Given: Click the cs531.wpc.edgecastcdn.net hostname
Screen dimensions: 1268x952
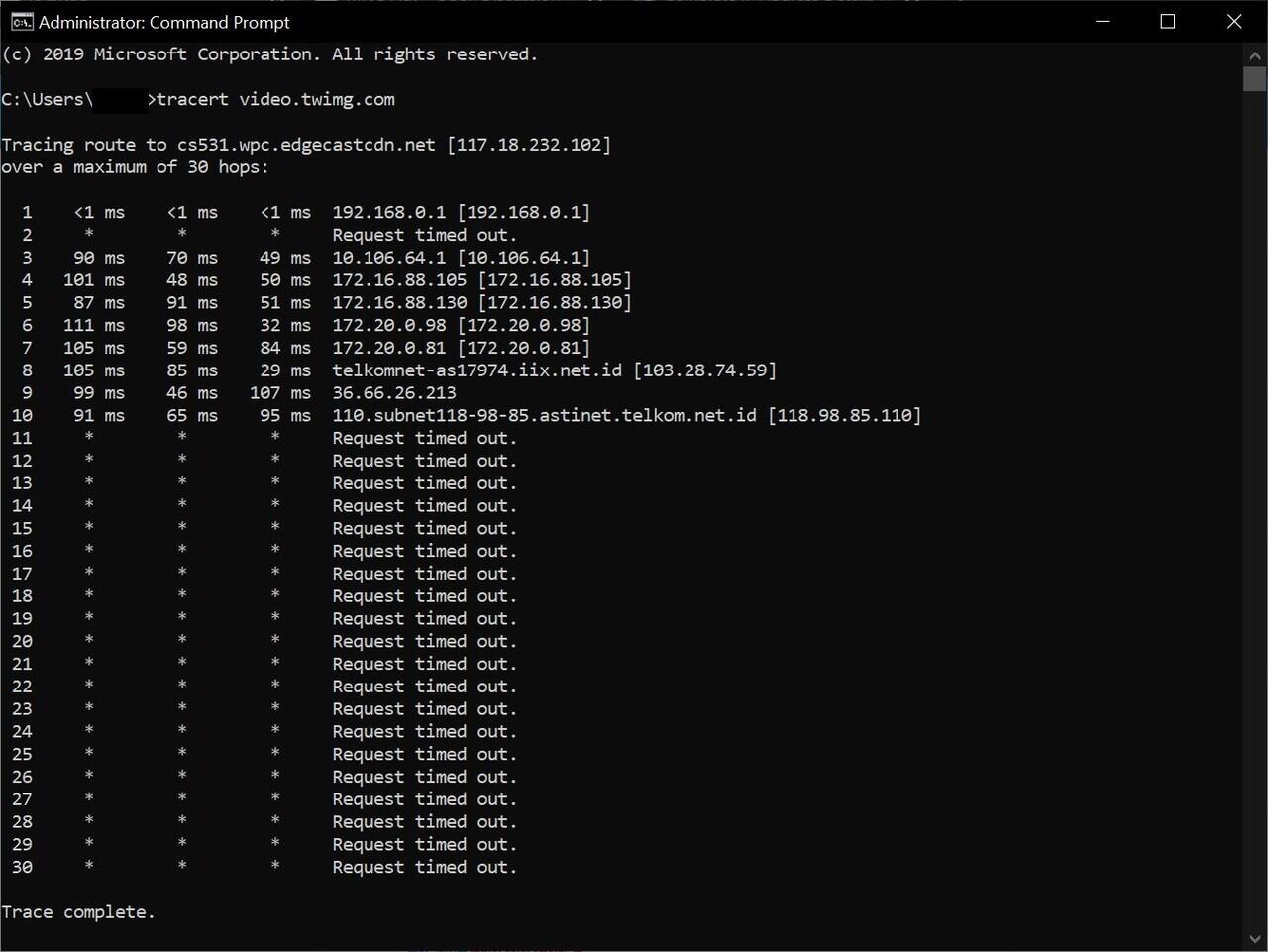Looking at the screenshot, I should [x=306, y=145].
